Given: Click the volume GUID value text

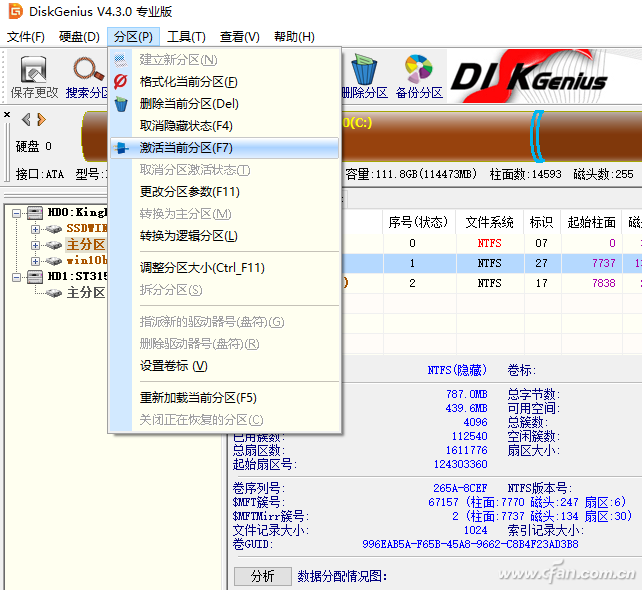Looking at the screenshot, I should point(470,544).
